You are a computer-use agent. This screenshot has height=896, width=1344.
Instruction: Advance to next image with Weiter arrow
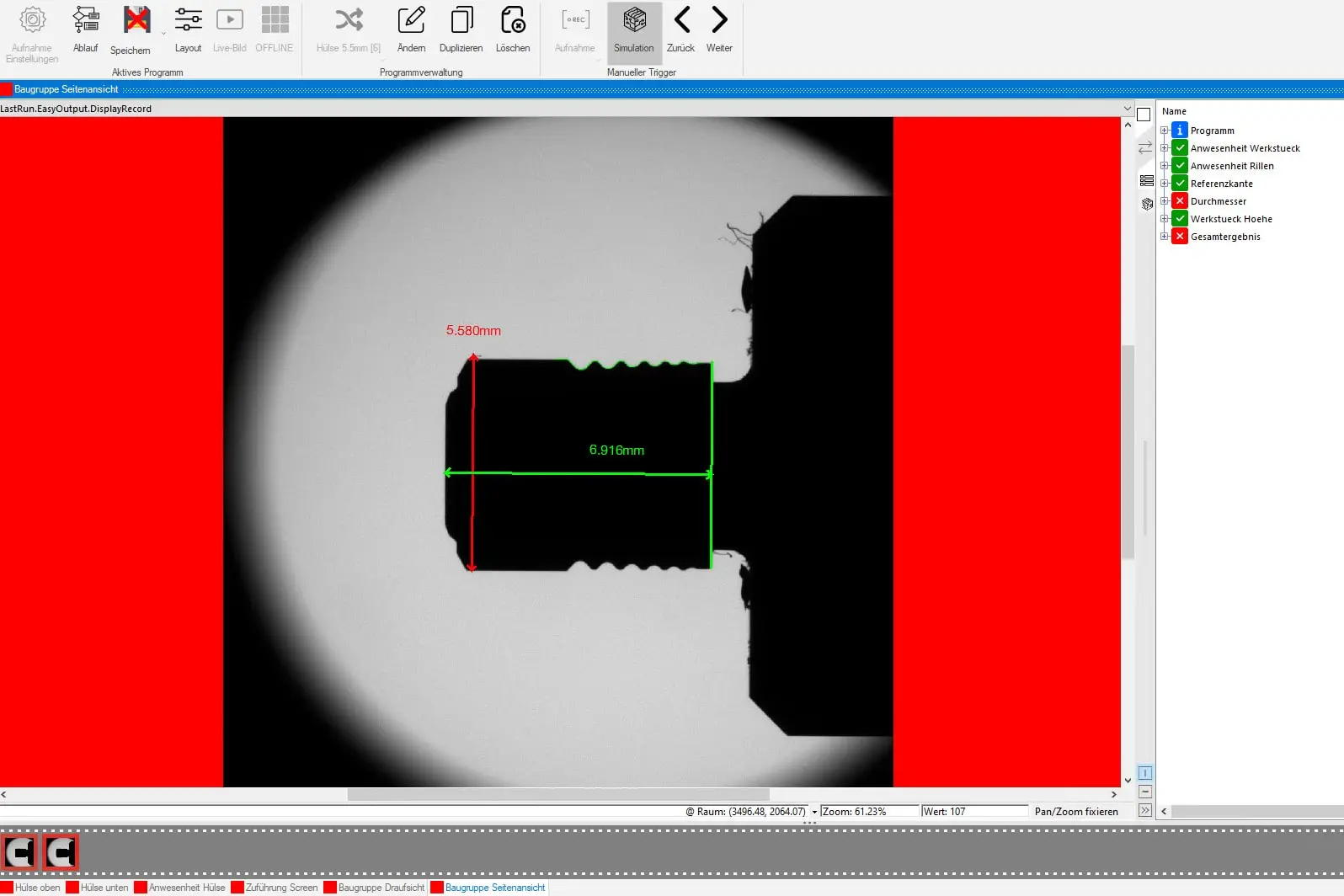719,21
